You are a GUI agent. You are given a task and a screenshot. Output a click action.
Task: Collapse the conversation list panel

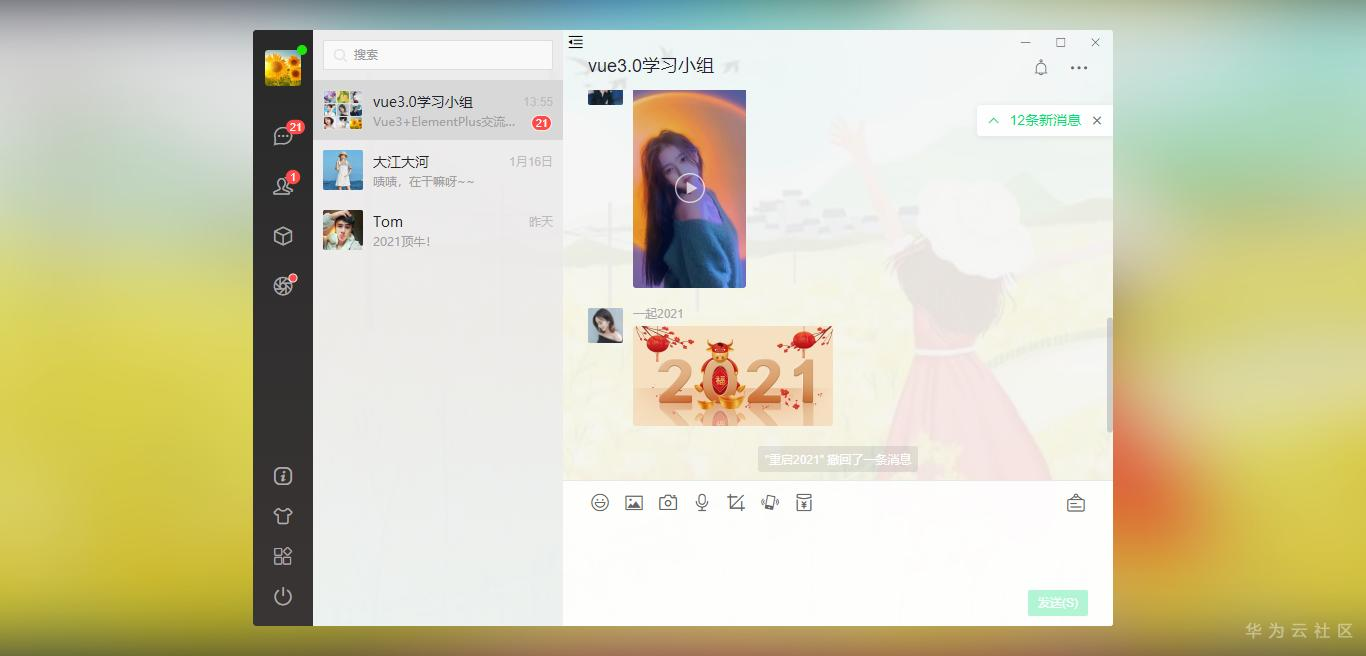point(575,42)
